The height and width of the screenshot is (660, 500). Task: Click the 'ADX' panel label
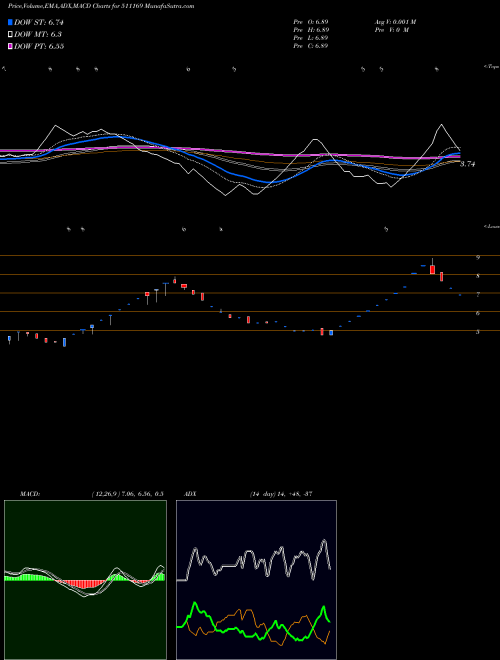(x=190, y=494)
